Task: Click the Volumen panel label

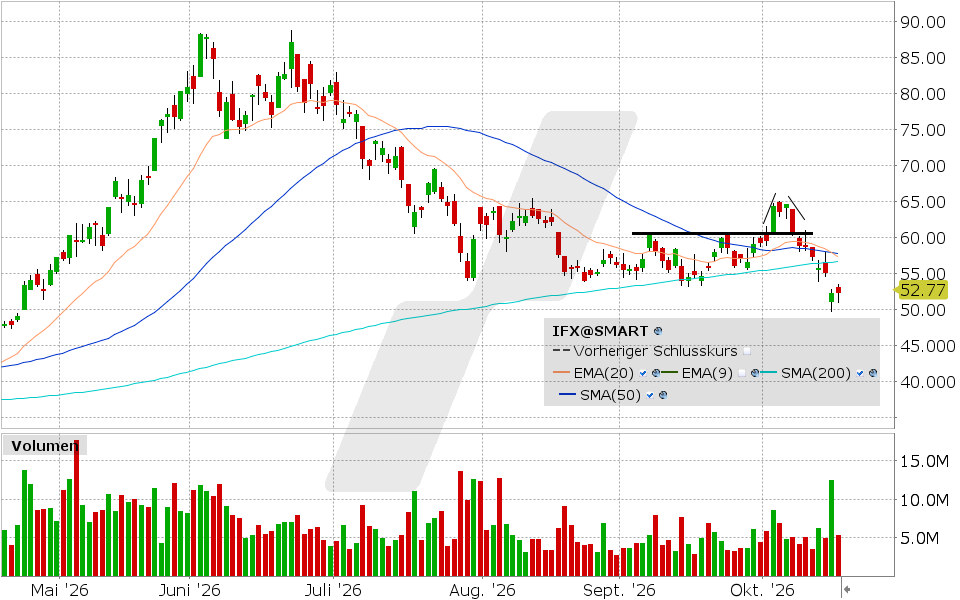Action: coord(45,446)
